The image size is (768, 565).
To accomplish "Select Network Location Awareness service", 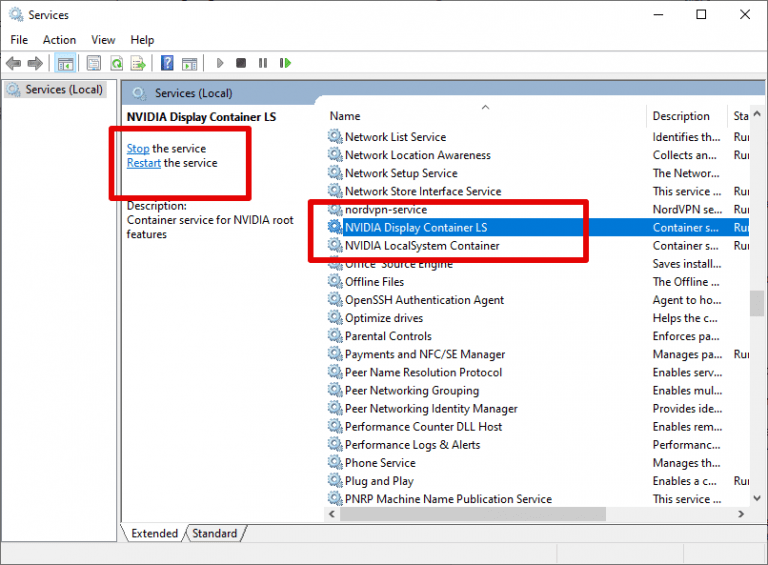I will point(537,155).
